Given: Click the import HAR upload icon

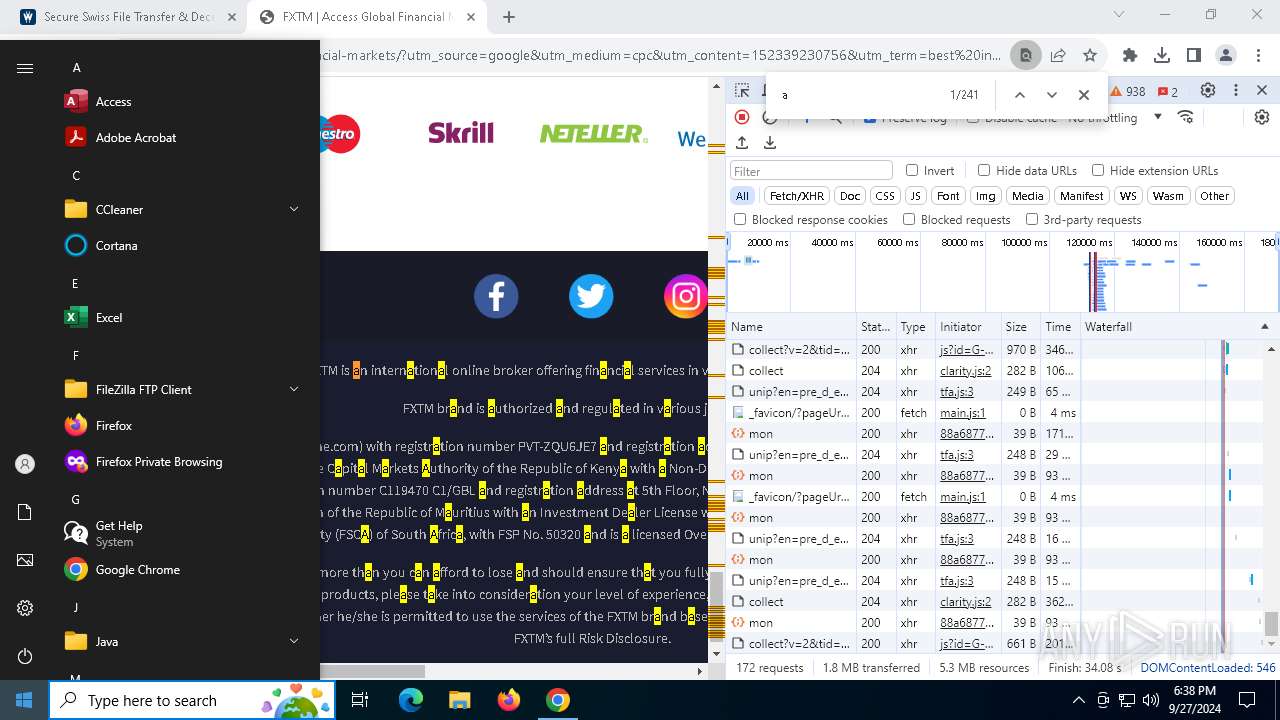Looking at the screenshot, I should (x=742, y=143).
